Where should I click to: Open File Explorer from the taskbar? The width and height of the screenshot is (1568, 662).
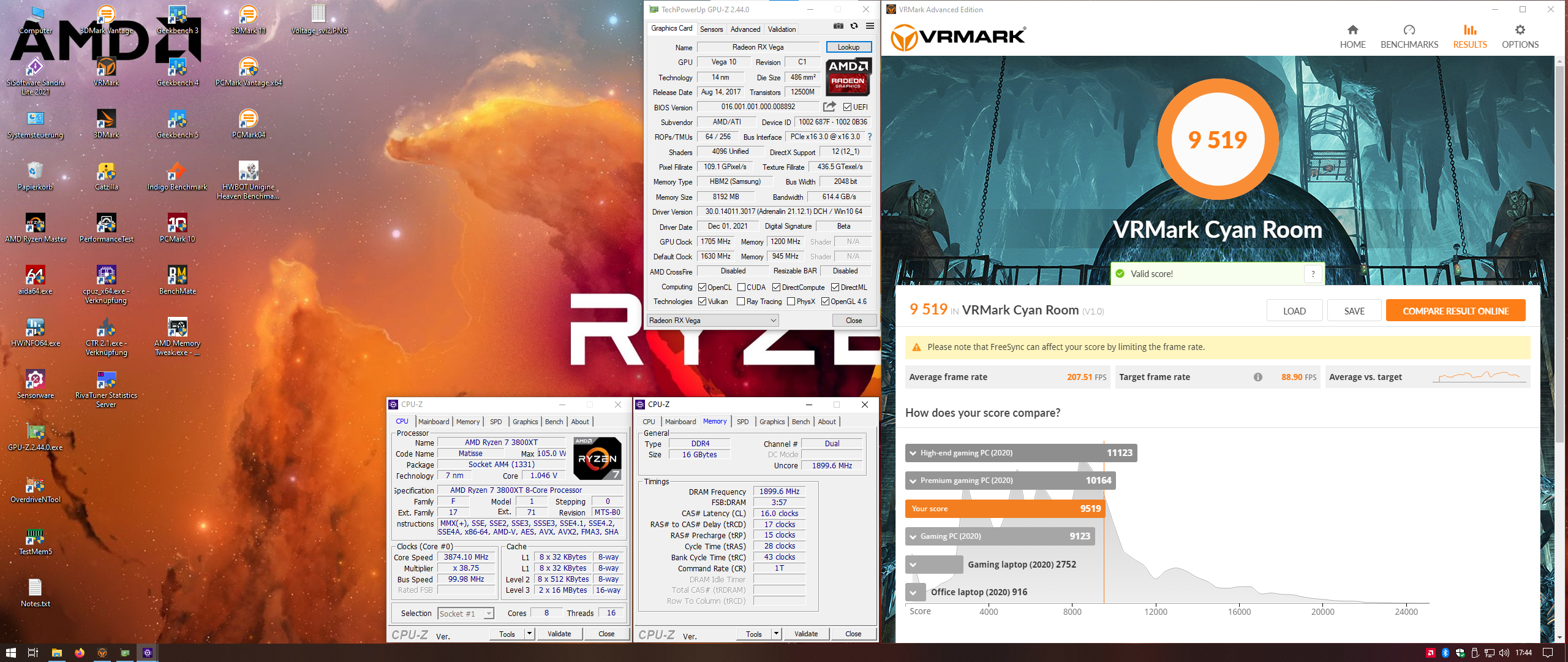(x=57, y=653)
